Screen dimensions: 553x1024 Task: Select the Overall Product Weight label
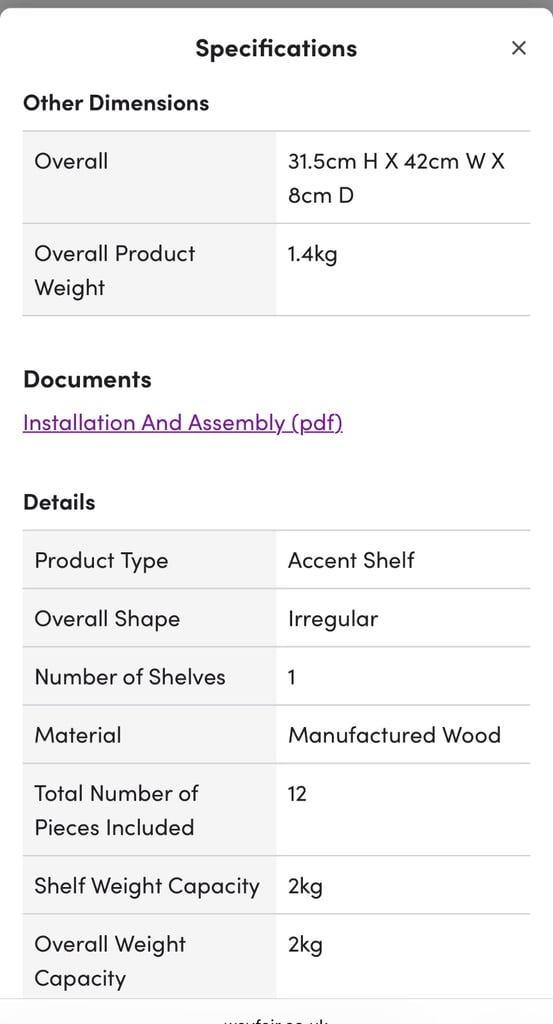(115, 270)
